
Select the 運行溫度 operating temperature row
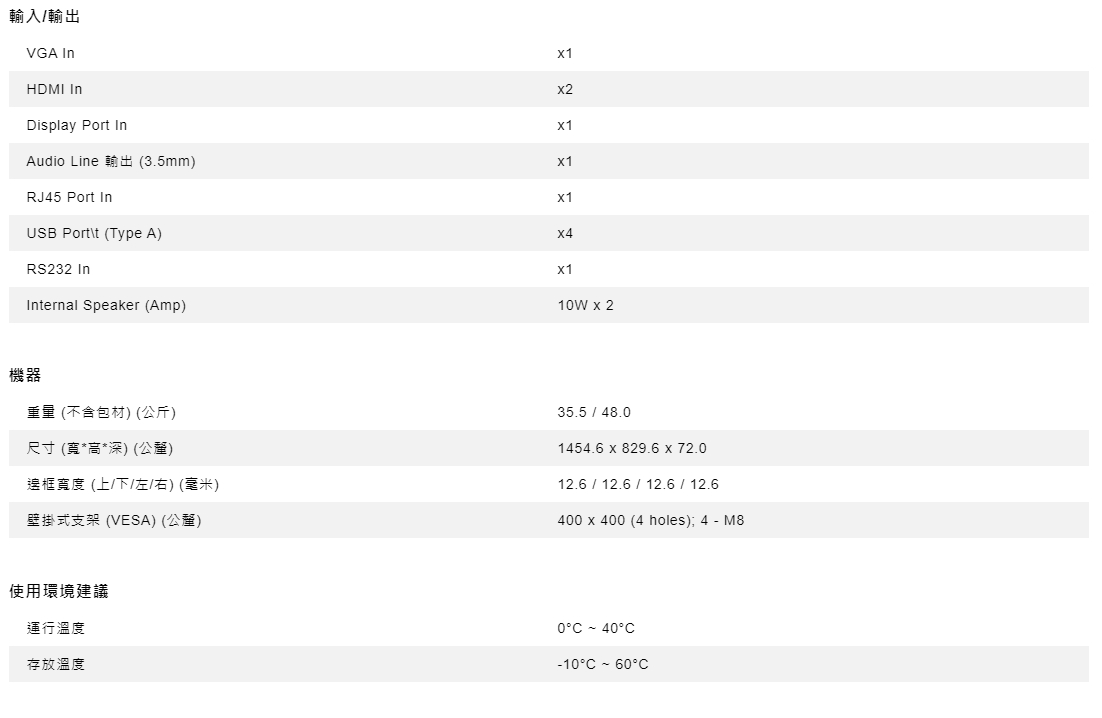point(549,628)
